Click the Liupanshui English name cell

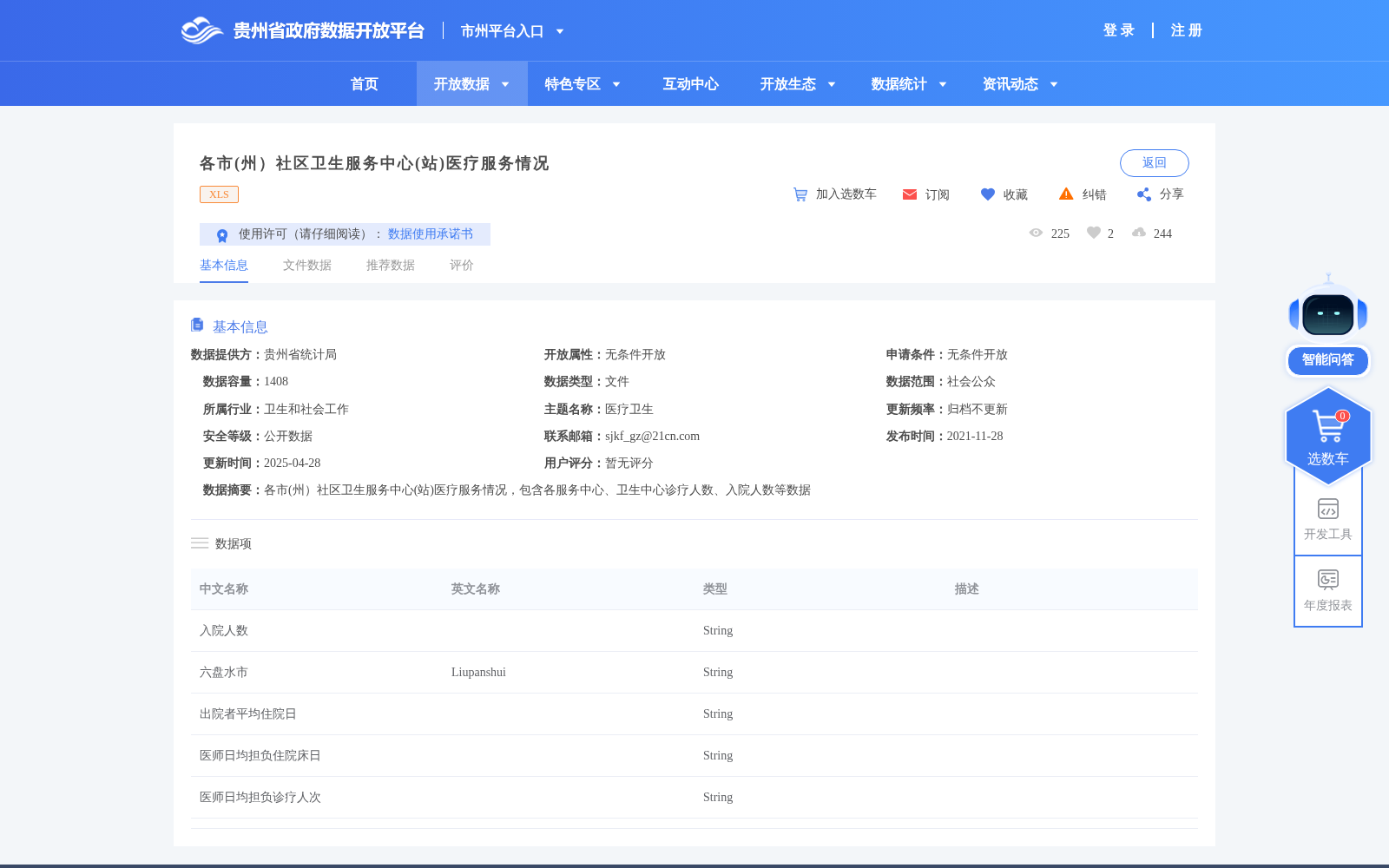pos(478,673)
